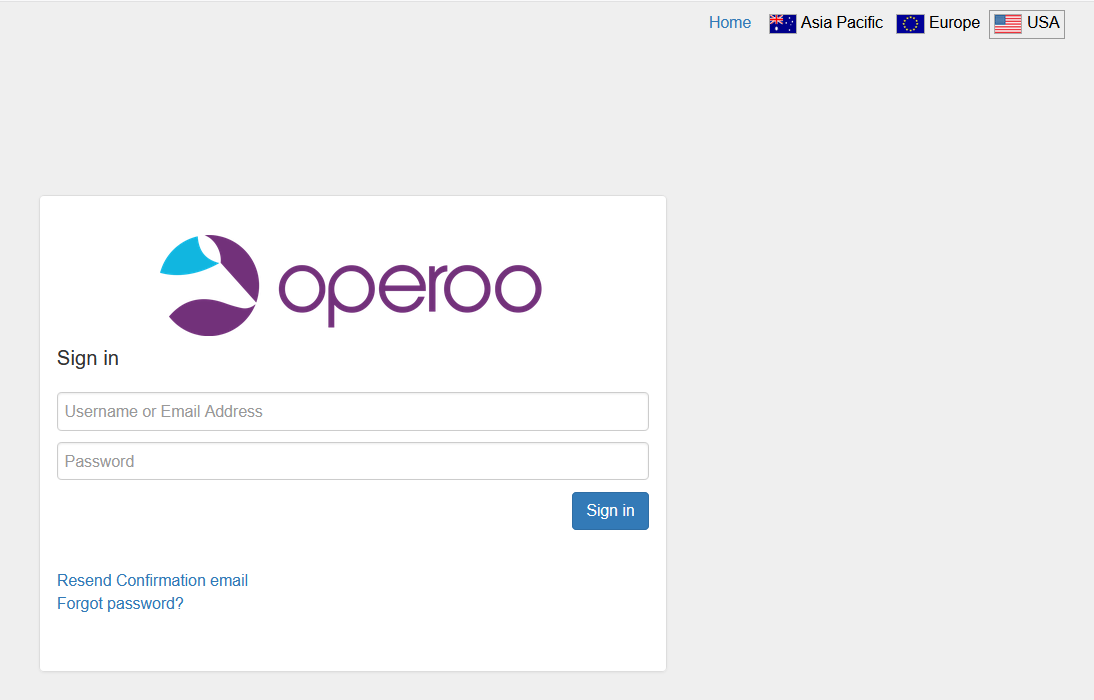
Task: Open Resend Confirmation email link
Action: click(153, 580)
